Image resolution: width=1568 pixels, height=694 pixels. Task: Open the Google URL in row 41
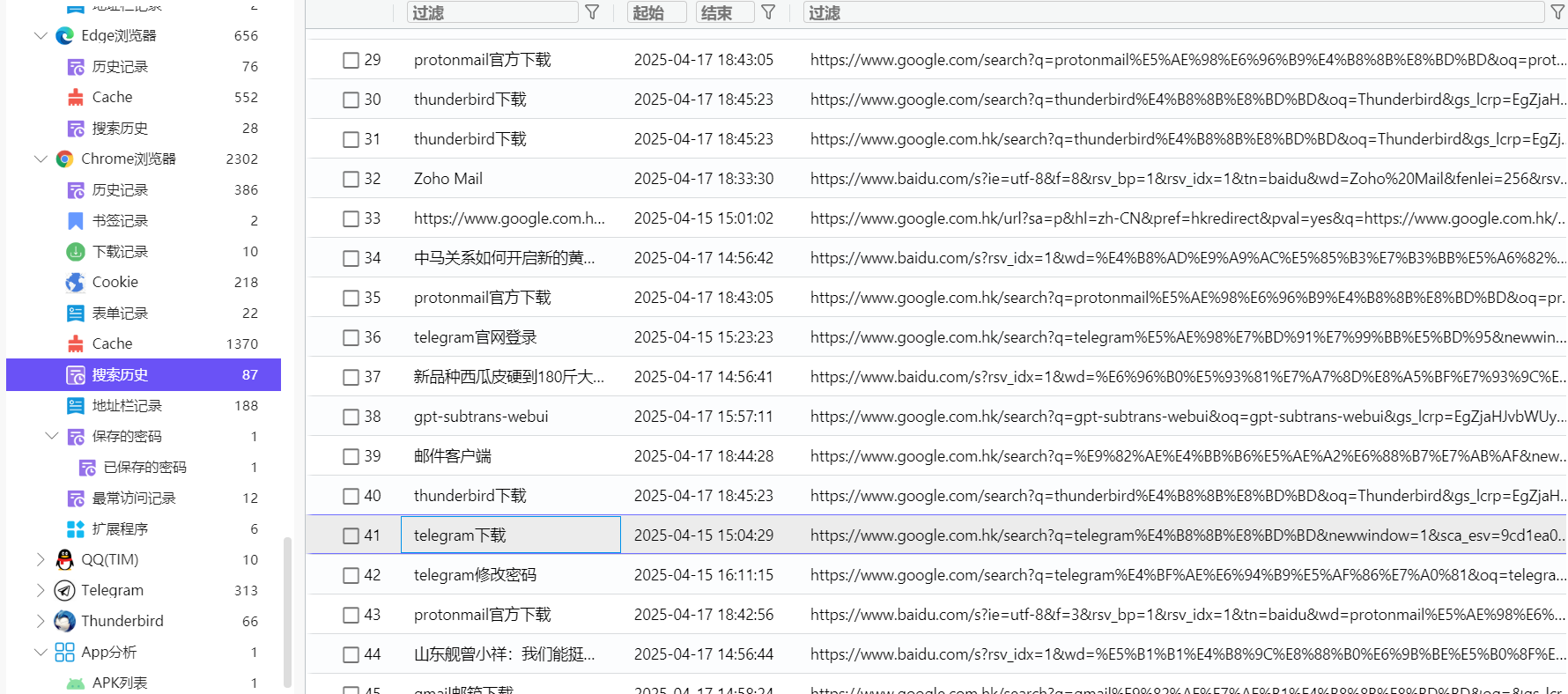pyautogui.click(x=1187, y=535)
